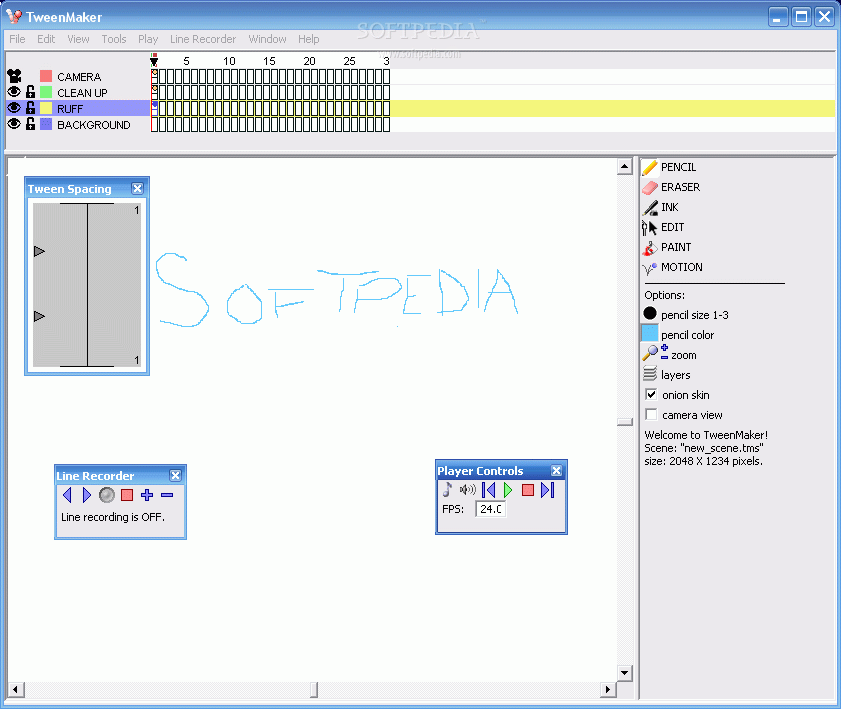Jump to last frame in Player Controls
This screenshot has width=841, height=709.
point(548,489)
